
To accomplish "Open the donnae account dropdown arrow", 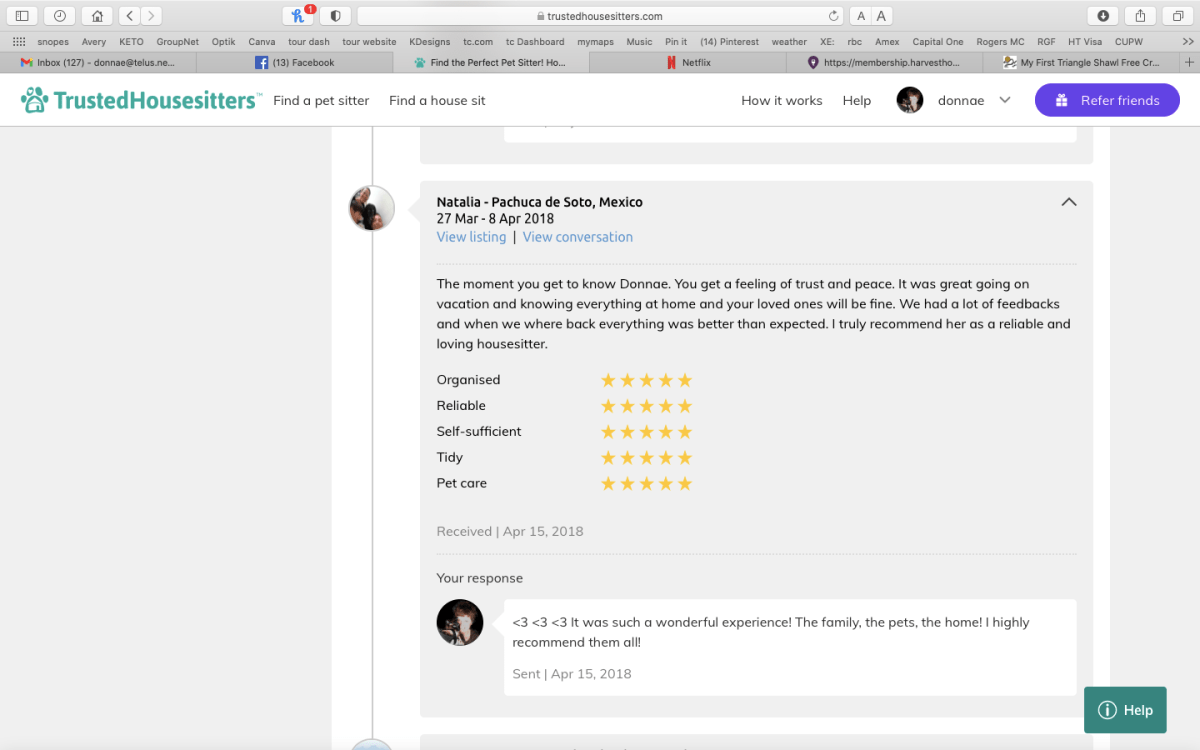I will pos(1005,100).
